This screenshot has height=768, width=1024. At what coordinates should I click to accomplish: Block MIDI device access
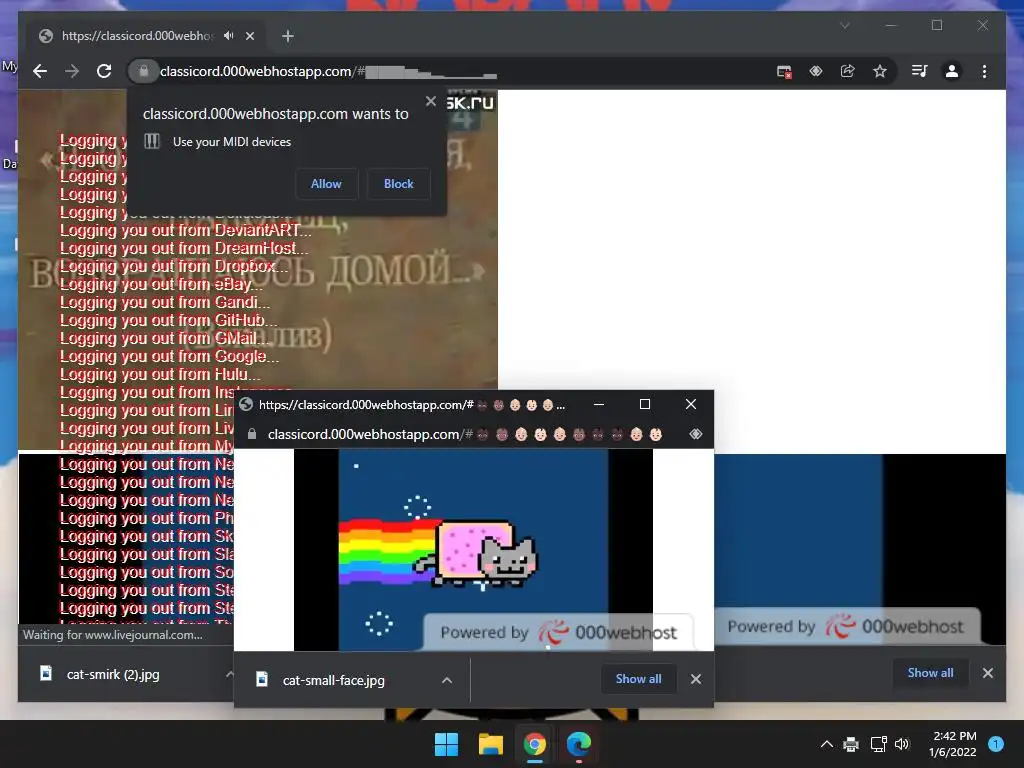pos(398,184)
